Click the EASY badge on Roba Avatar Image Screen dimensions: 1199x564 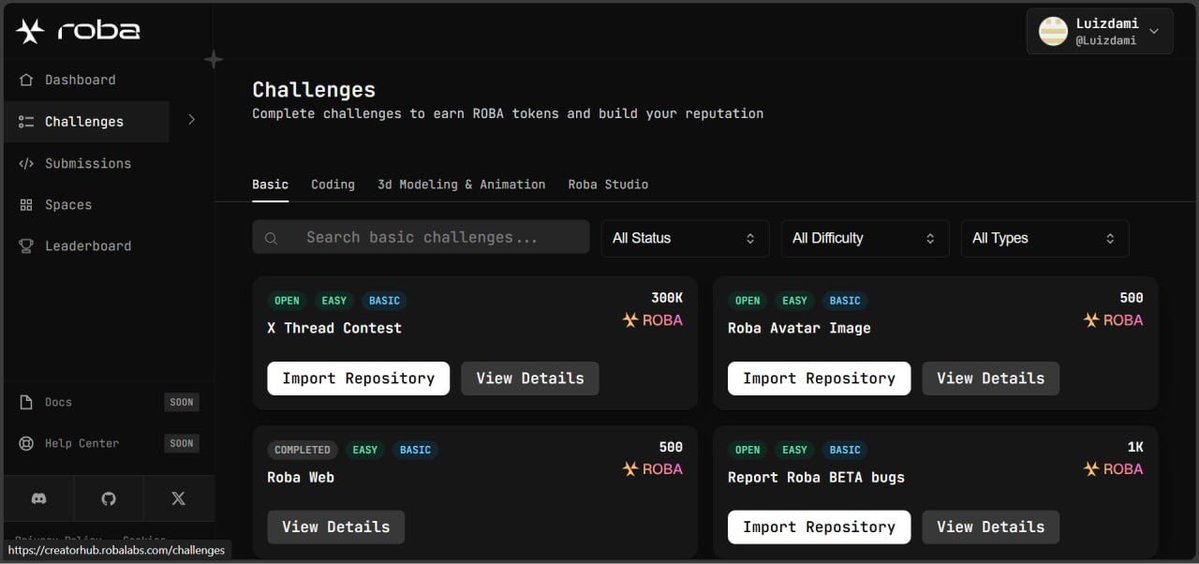[x=794, y=300]
